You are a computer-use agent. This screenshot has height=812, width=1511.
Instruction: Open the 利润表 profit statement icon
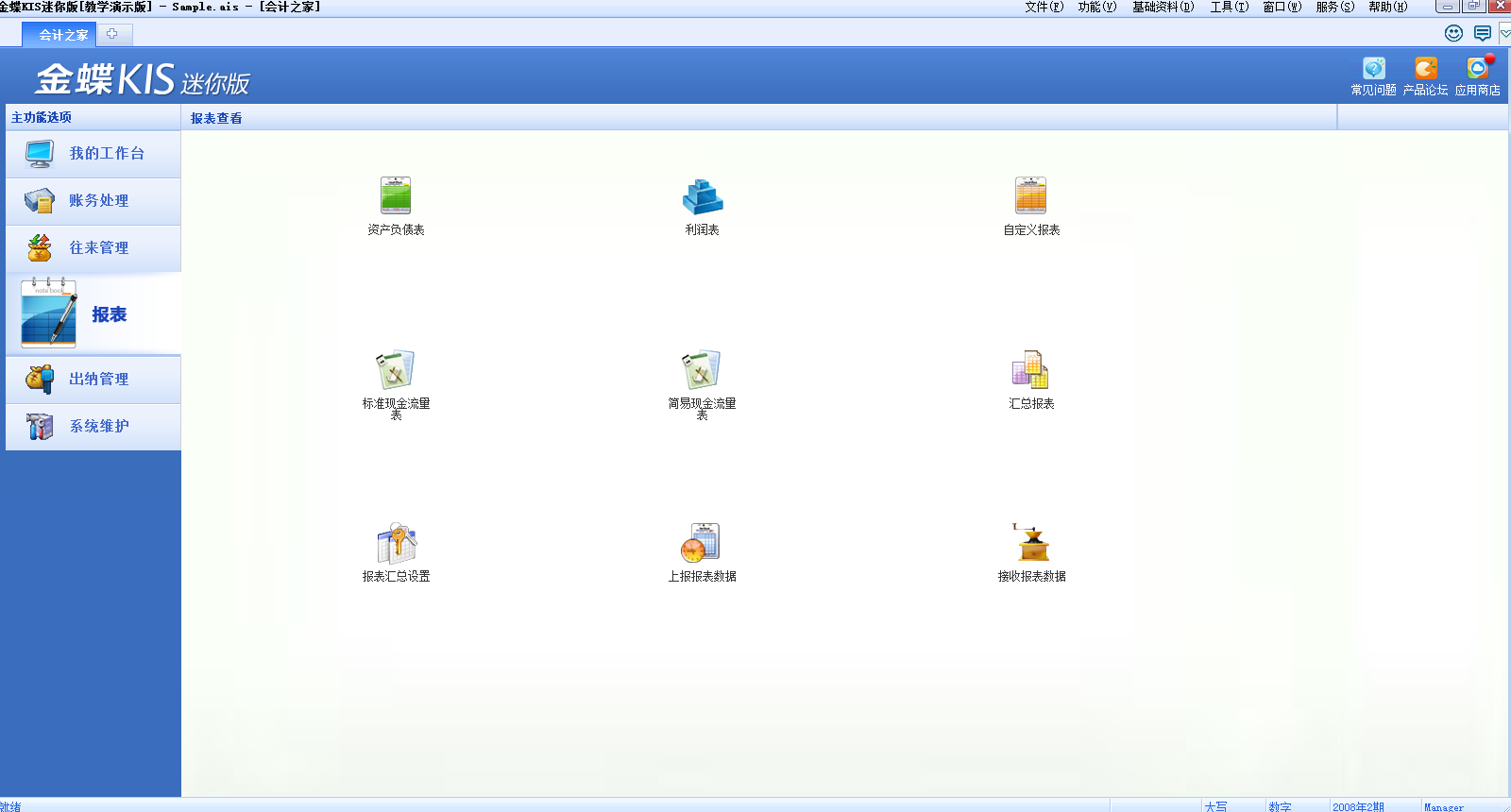[702, 196]
